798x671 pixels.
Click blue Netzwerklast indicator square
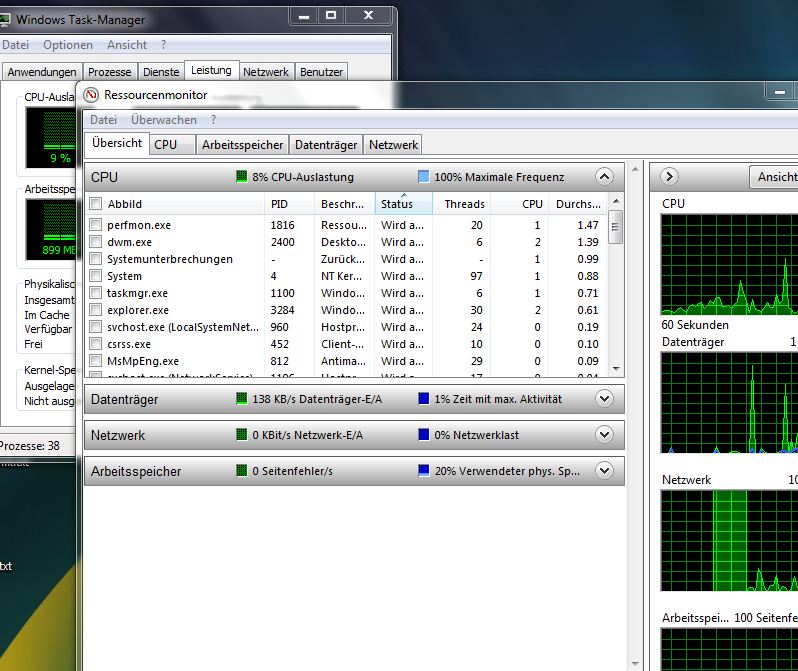point(423,435)
